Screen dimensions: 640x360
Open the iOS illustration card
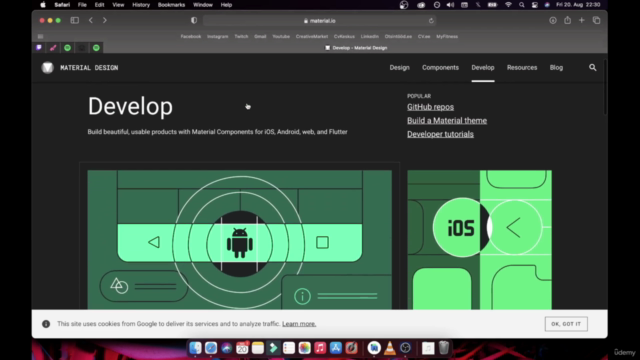[x=480, y=240]
